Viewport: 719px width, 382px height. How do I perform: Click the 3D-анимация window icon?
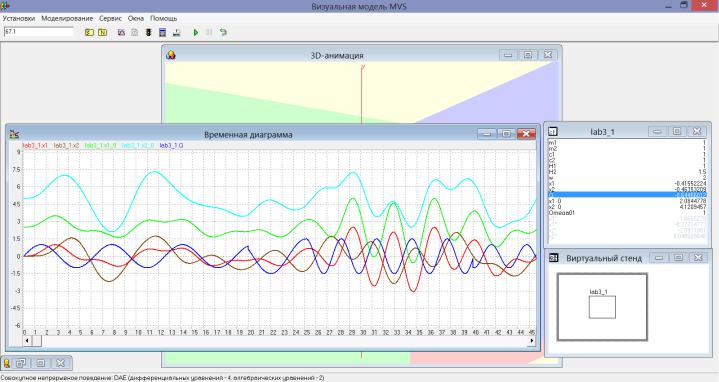pyautogui.click(x=171, y=55)
